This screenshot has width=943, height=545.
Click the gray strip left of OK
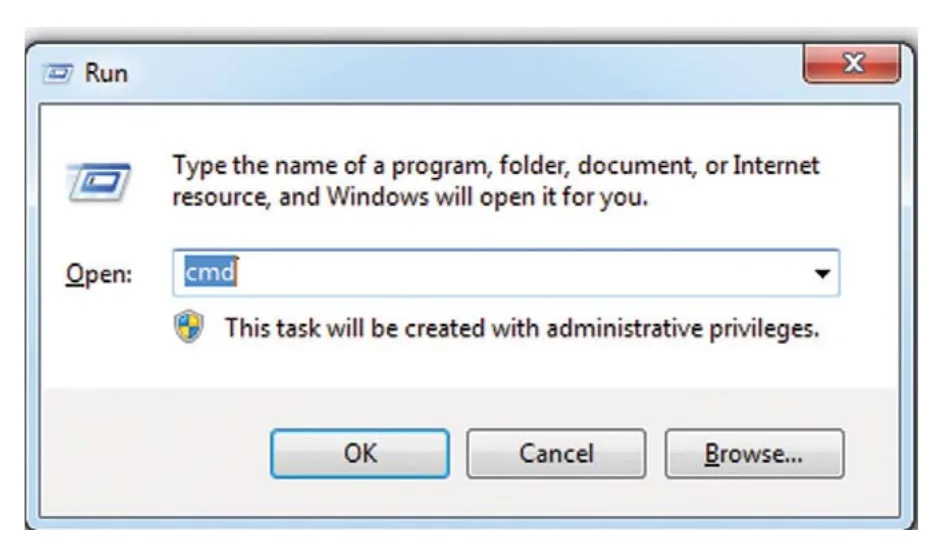pos(156,454)
